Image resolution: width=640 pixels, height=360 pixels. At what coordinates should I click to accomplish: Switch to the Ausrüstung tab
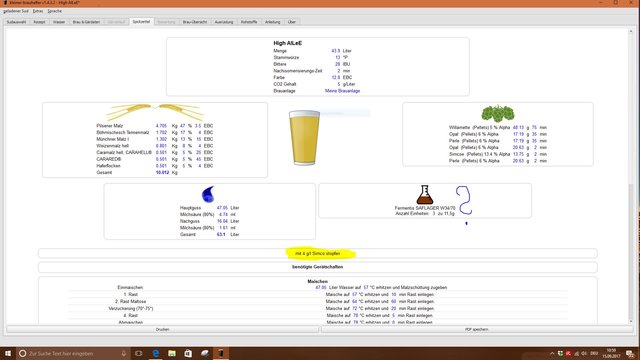tap(224, 22)
